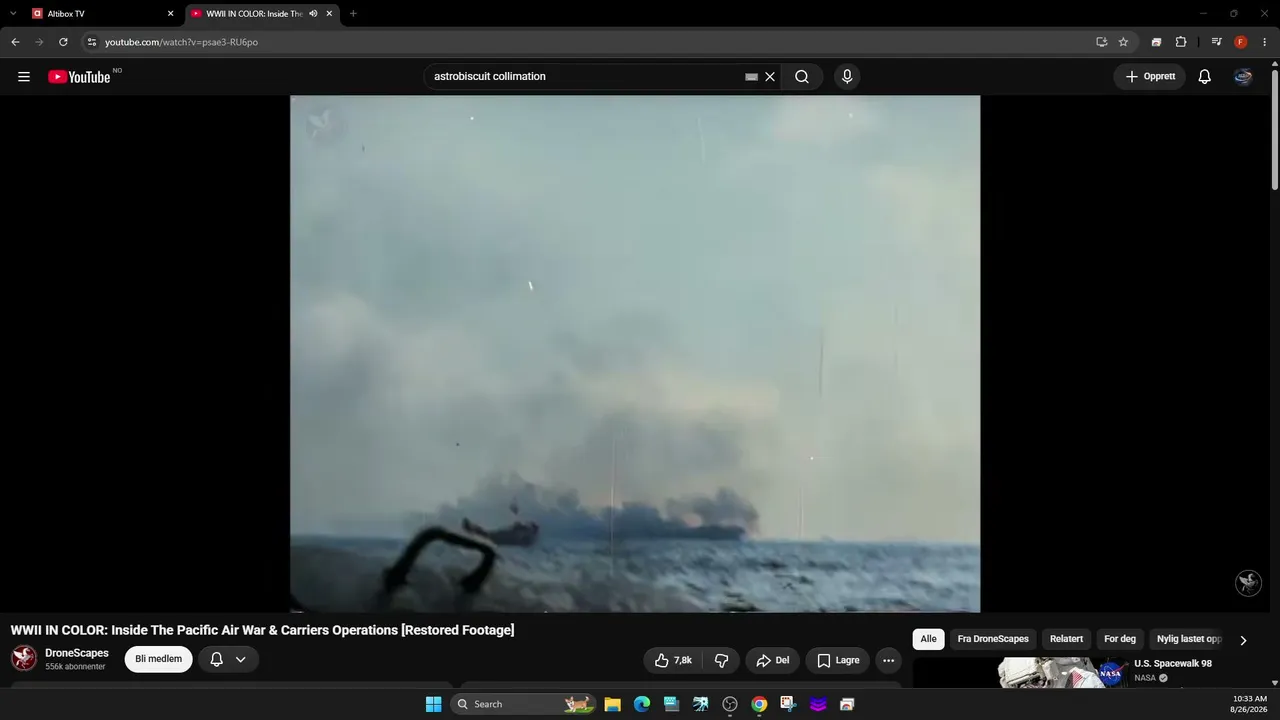Go back to the previous page
The image size is (1280, 720).
tap(15, 42)
